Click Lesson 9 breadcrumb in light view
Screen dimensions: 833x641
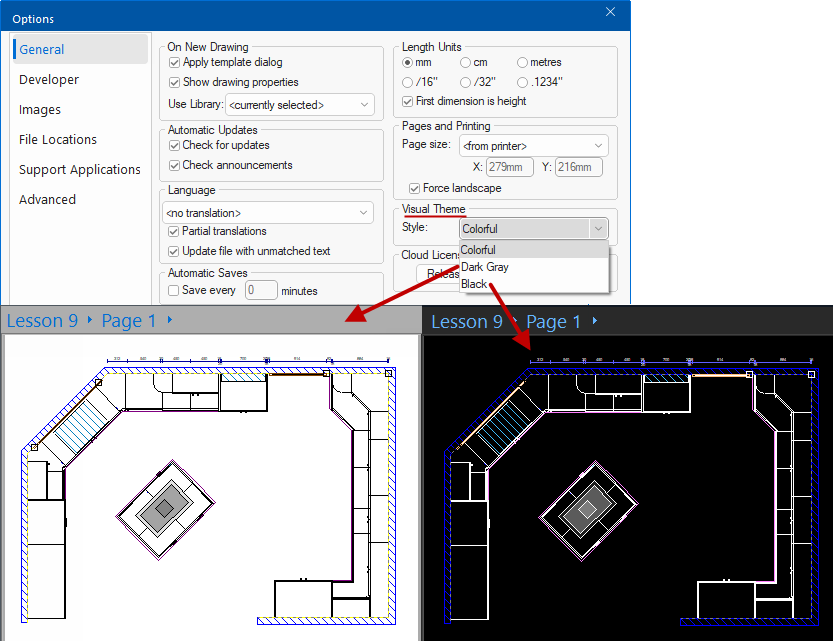[42, 321]
